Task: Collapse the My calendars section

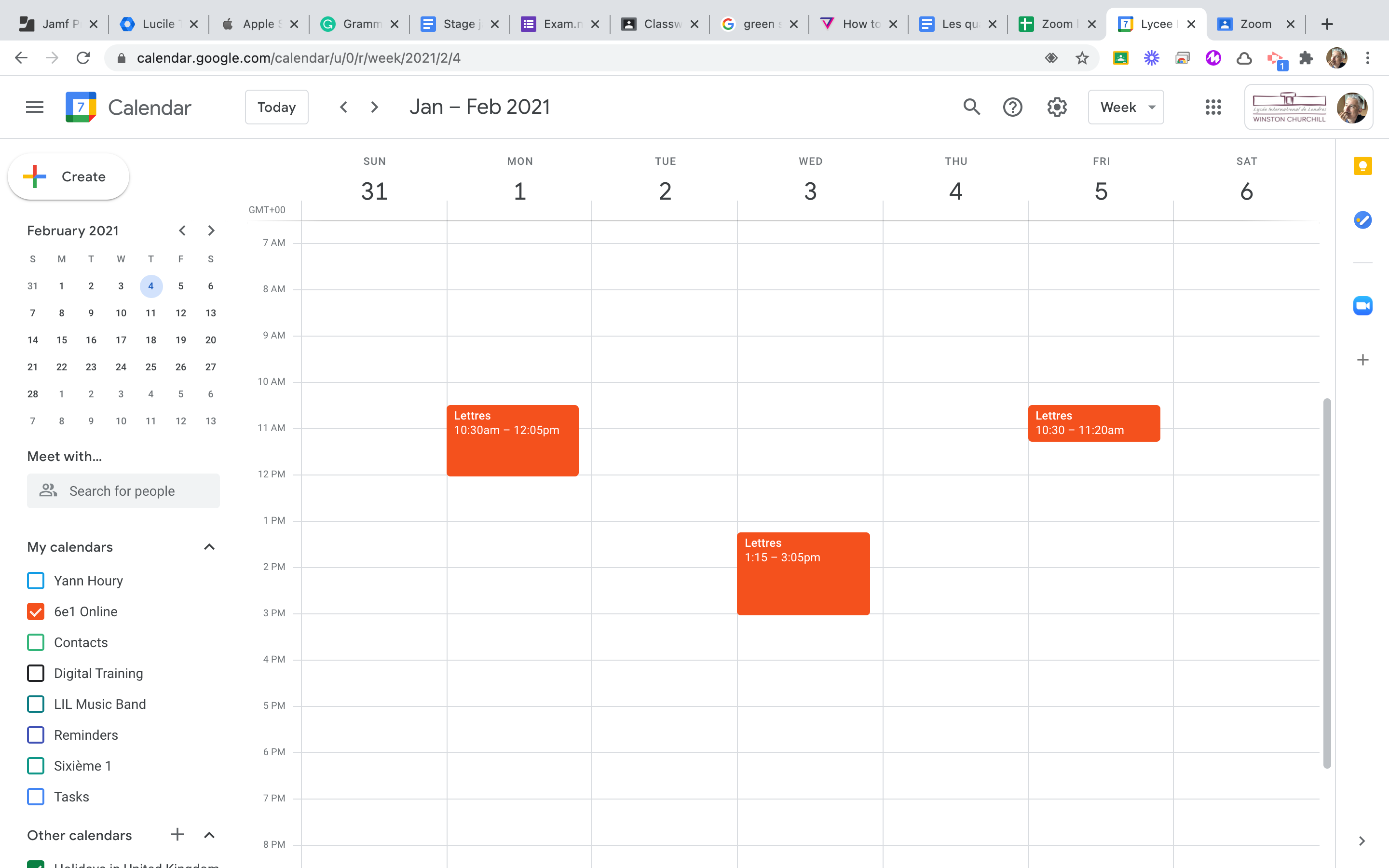Action: [209, 547]
